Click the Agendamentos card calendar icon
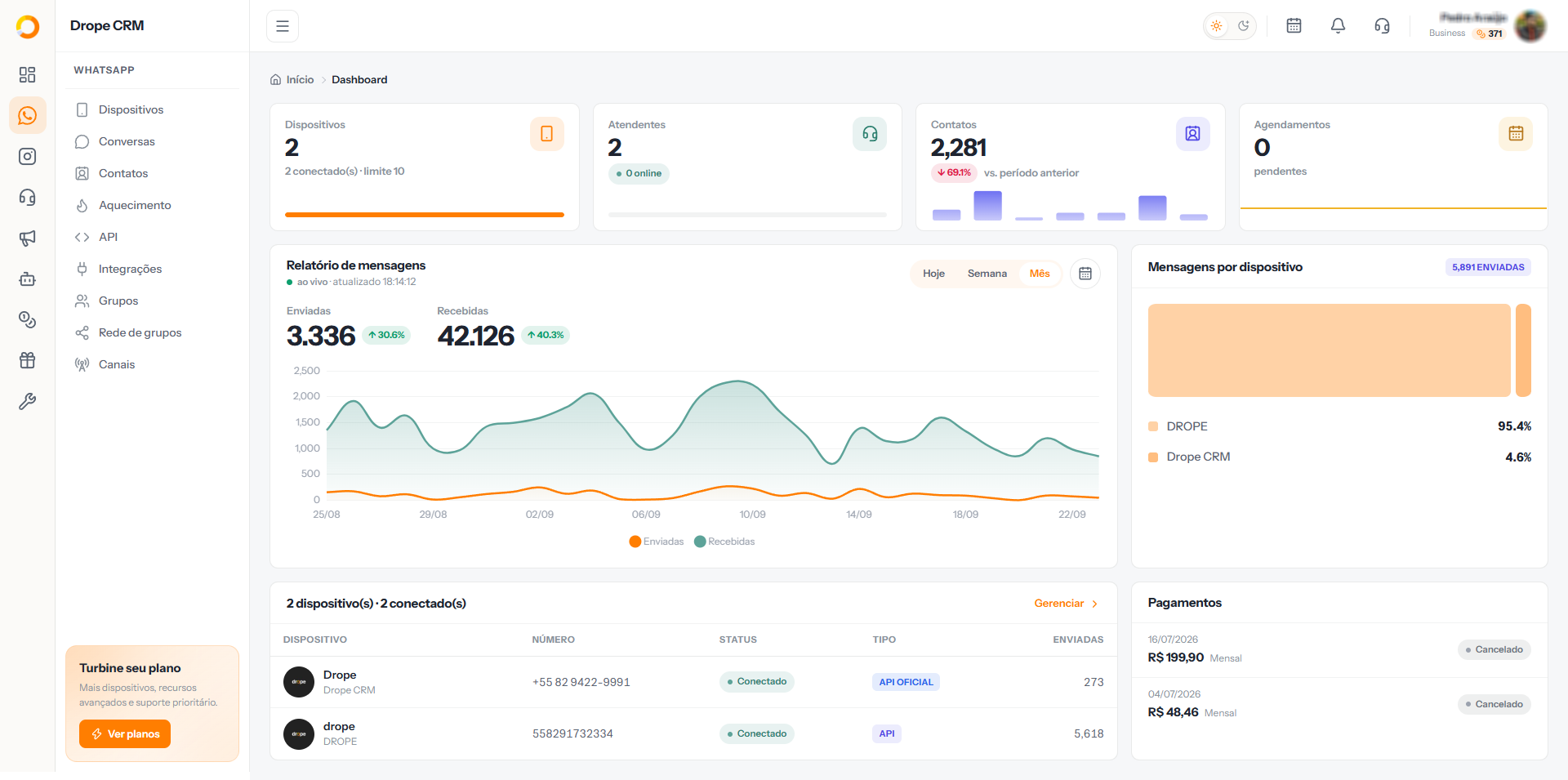Screen dimensions: 1568x780 1516,134
